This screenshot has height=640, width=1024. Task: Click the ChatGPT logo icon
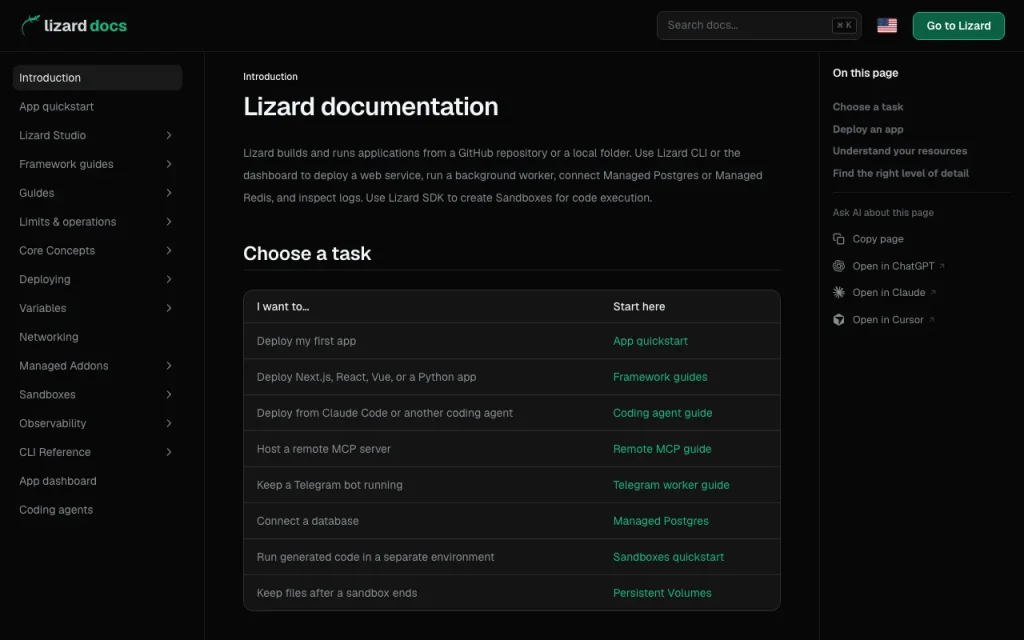pos(839,266)
